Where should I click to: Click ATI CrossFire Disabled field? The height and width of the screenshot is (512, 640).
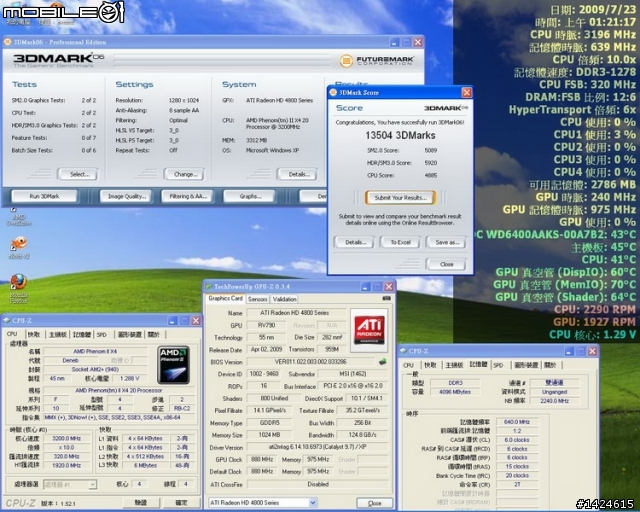(318, 484)
